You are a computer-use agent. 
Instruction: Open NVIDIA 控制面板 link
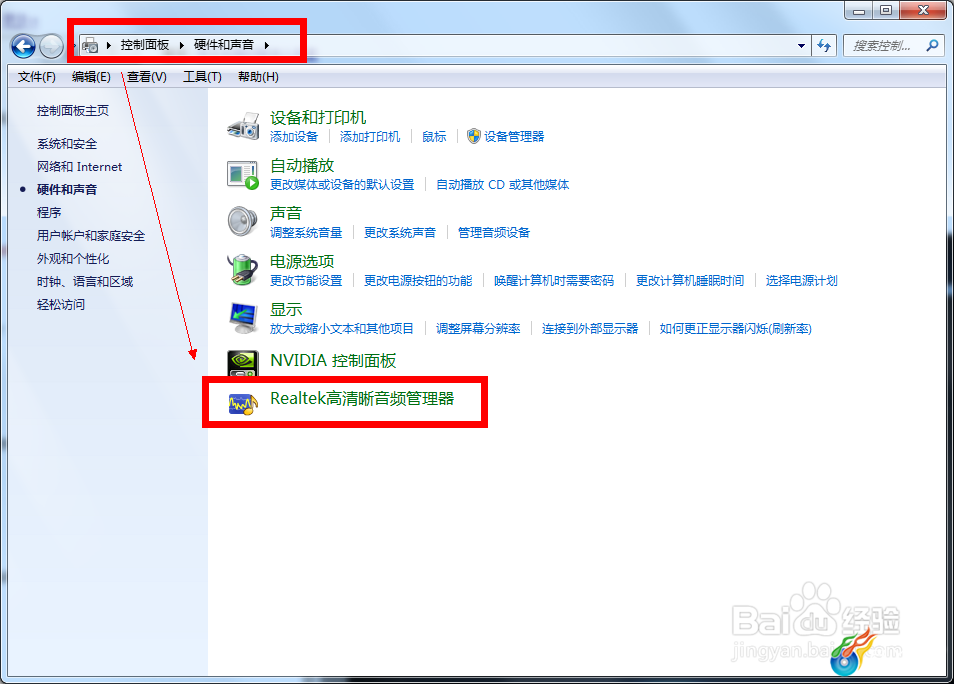333,361
